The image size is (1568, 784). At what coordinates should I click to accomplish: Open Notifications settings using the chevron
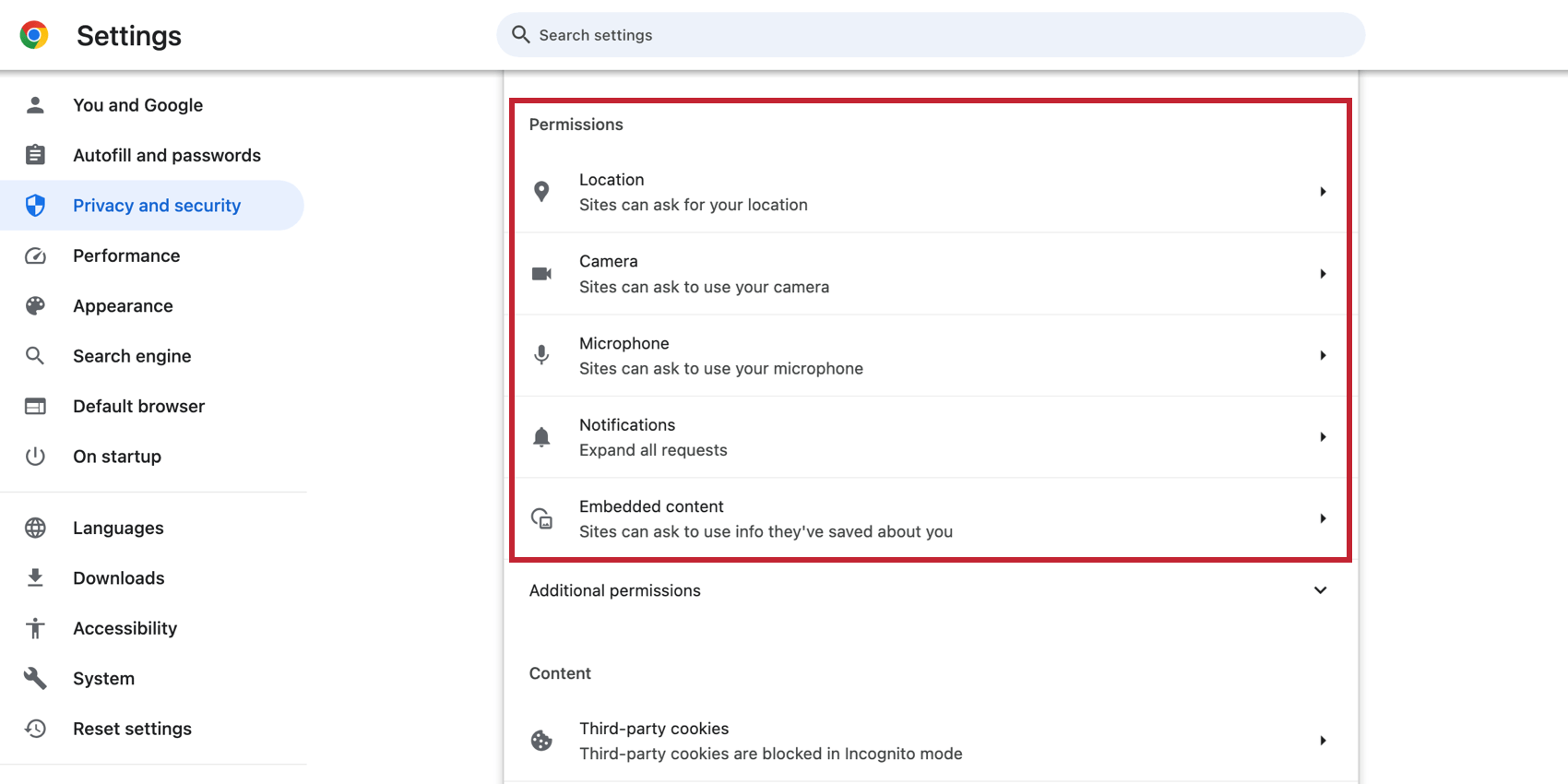point(1323,436)
